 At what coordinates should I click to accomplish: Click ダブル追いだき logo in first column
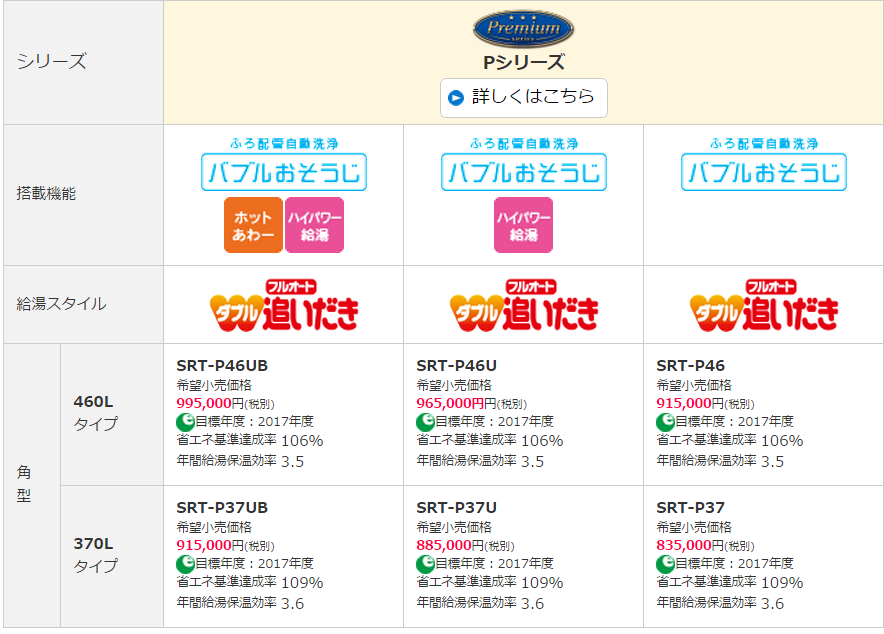[284, 305]
